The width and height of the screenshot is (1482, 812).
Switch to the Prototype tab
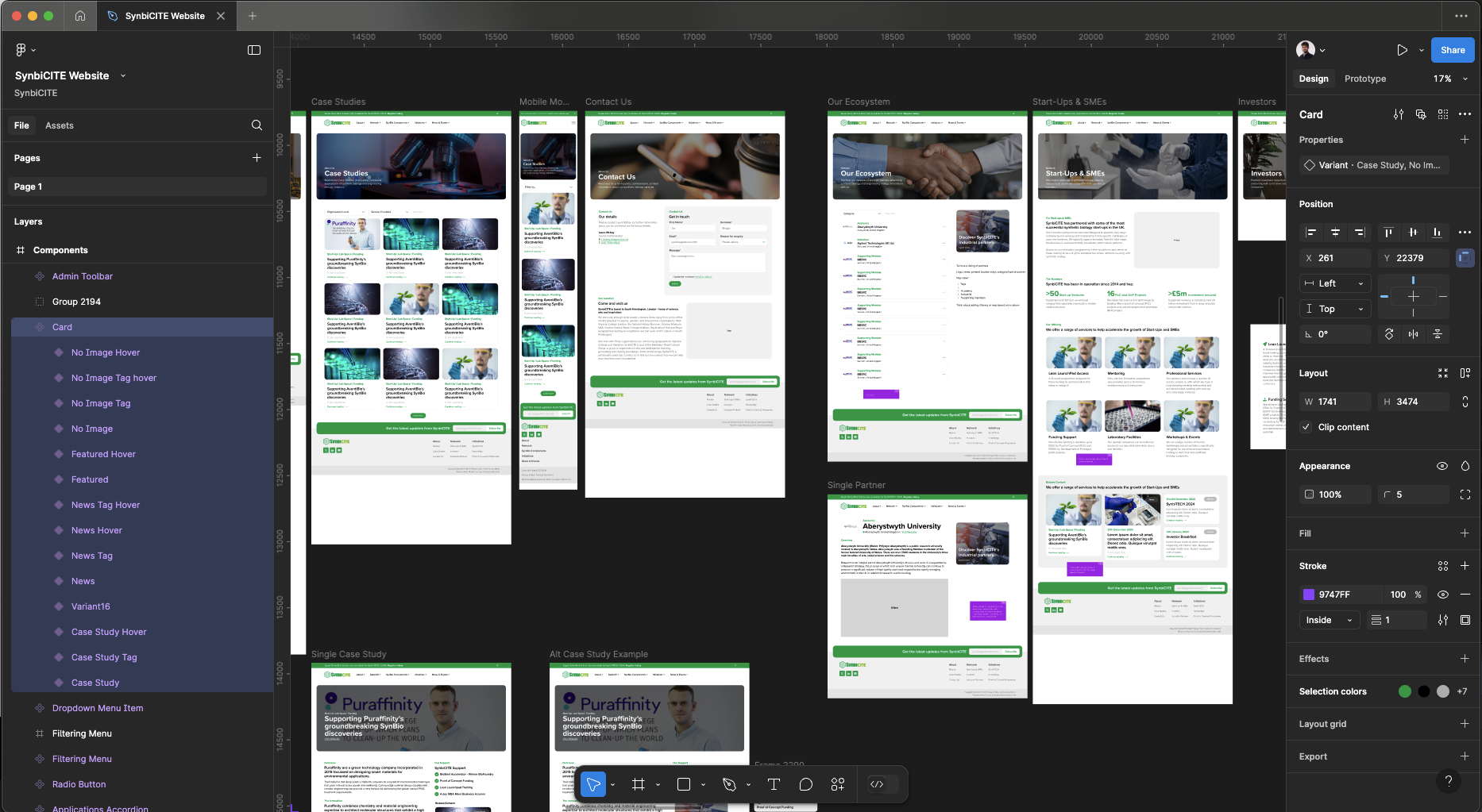pos(1365,79)
